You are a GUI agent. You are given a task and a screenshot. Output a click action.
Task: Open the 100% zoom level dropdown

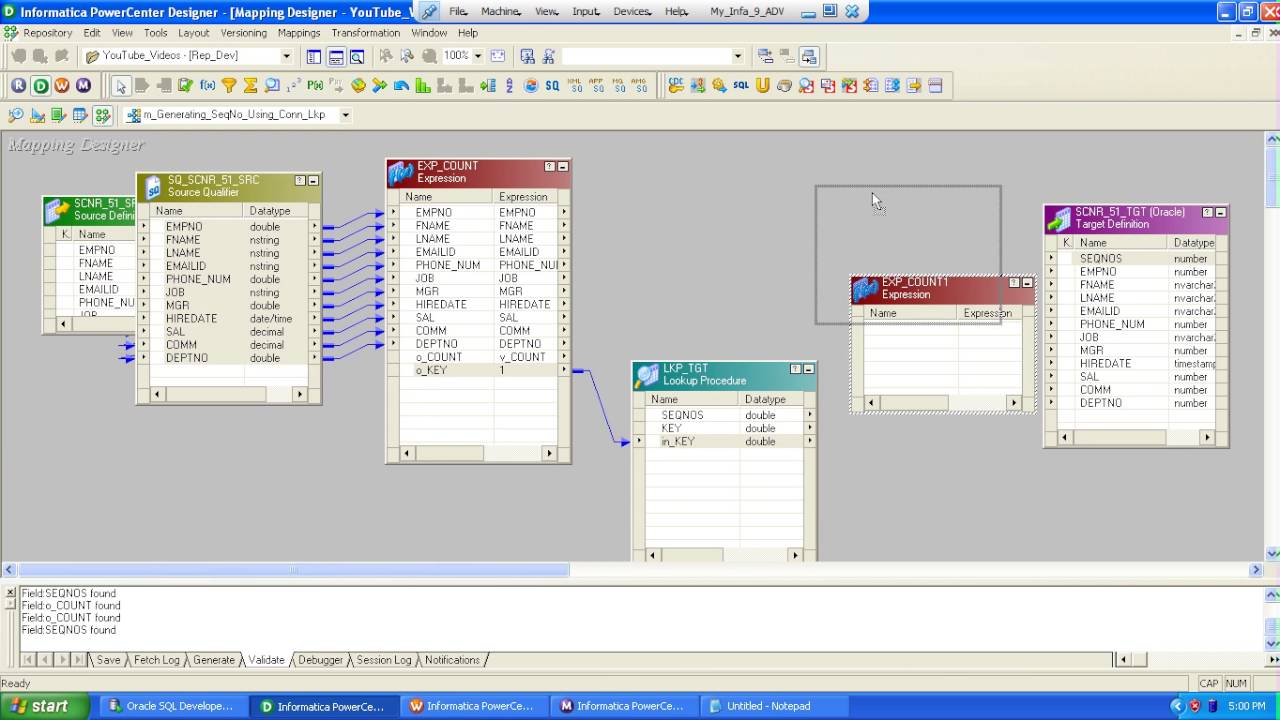478,56
